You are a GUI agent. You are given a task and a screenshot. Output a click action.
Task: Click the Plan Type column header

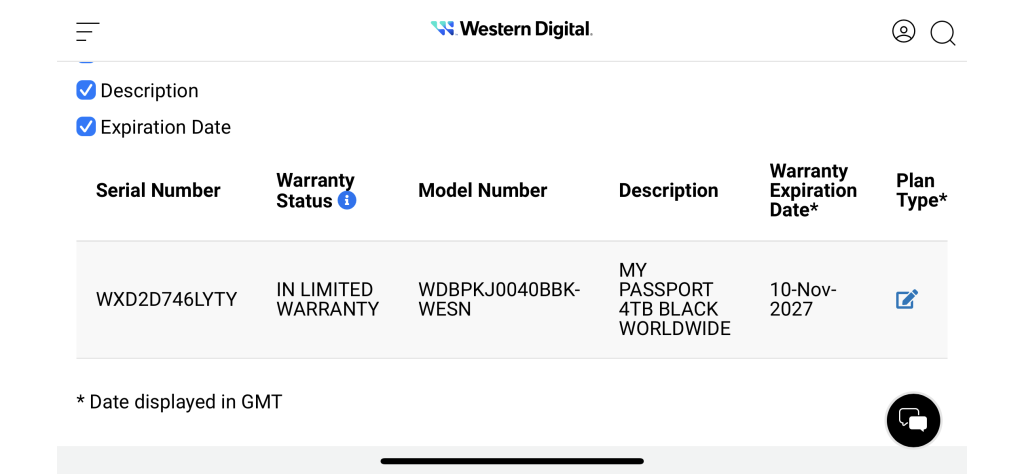tap(921, 191)
